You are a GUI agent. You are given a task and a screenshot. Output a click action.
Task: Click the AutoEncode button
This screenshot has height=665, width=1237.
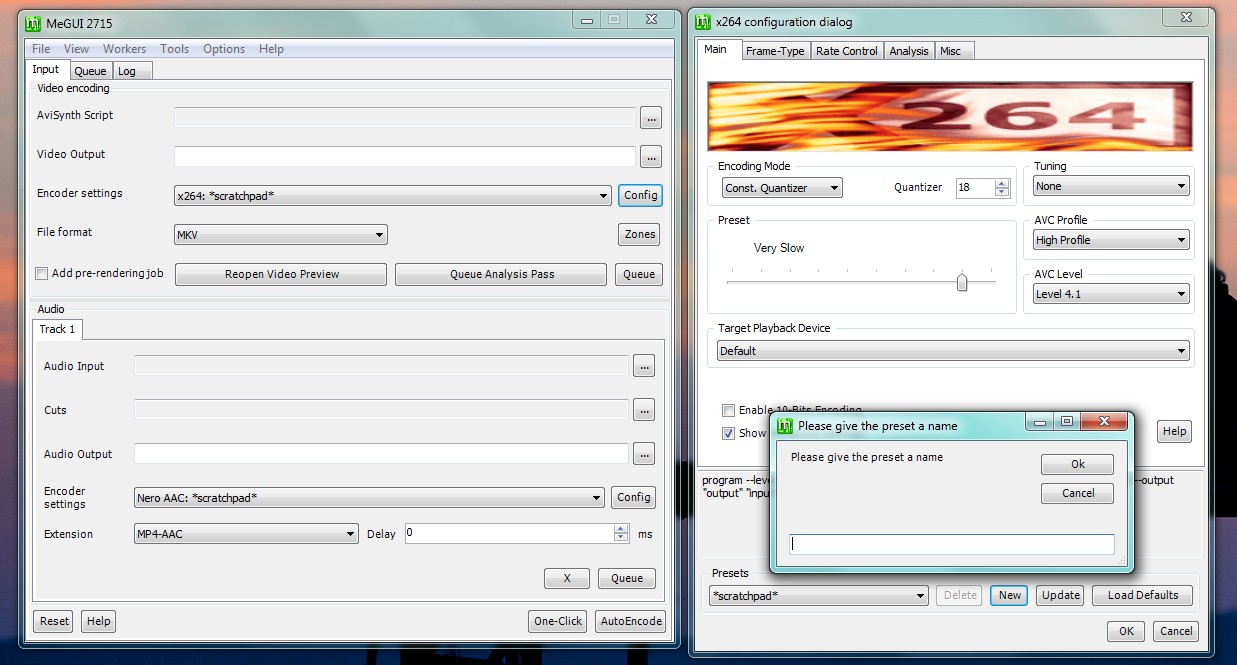(x=630, y=621)
